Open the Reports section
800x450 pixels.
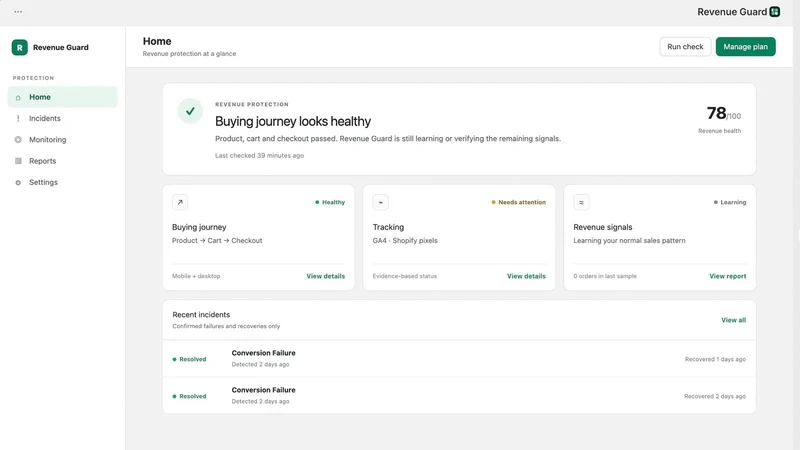point(62,161)
